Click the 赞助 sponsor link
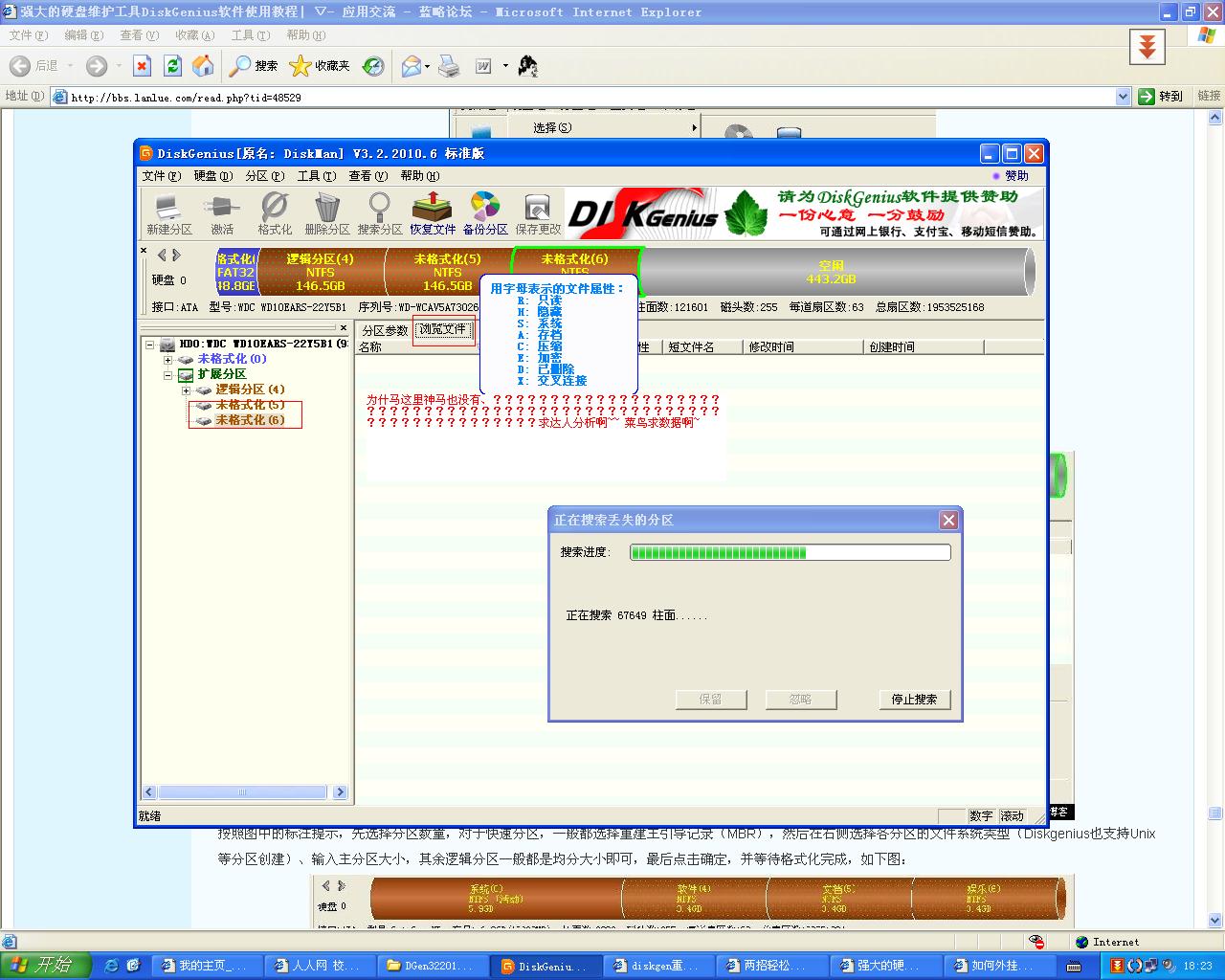1225x980 pixels. [x=1011, y=176]
